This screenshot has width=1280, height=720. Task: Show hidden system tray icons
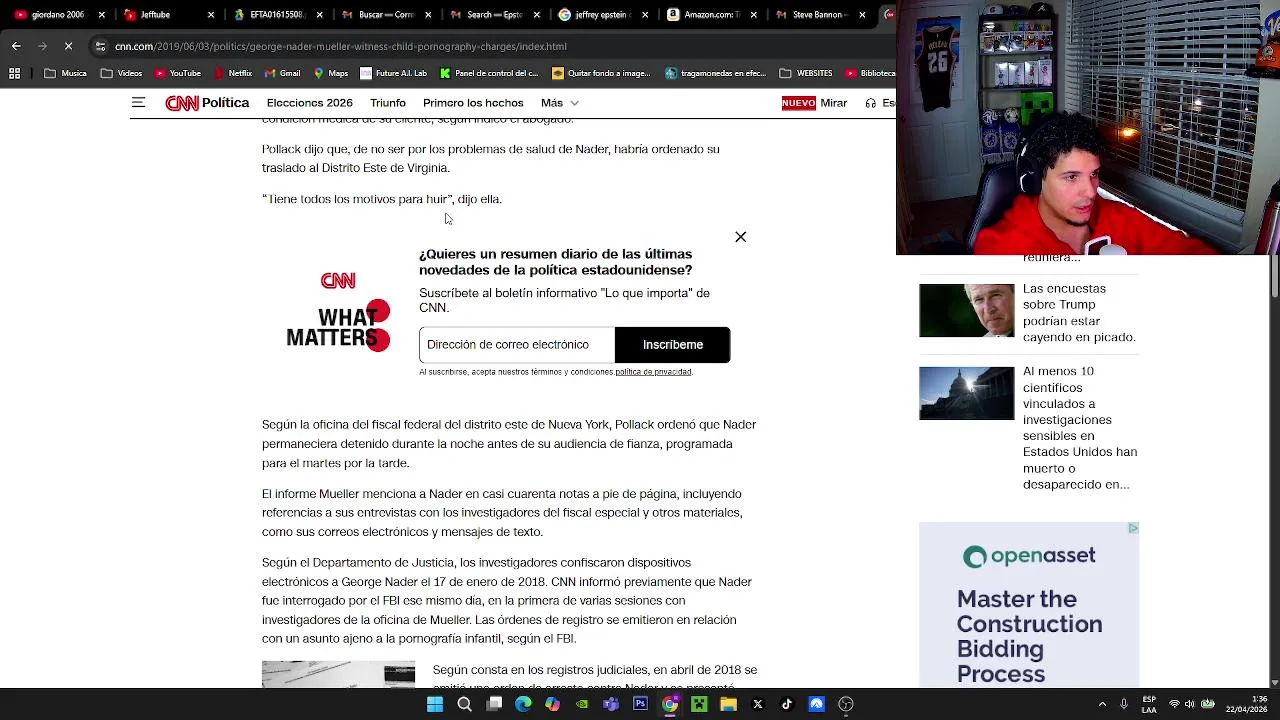point(1102,704)
